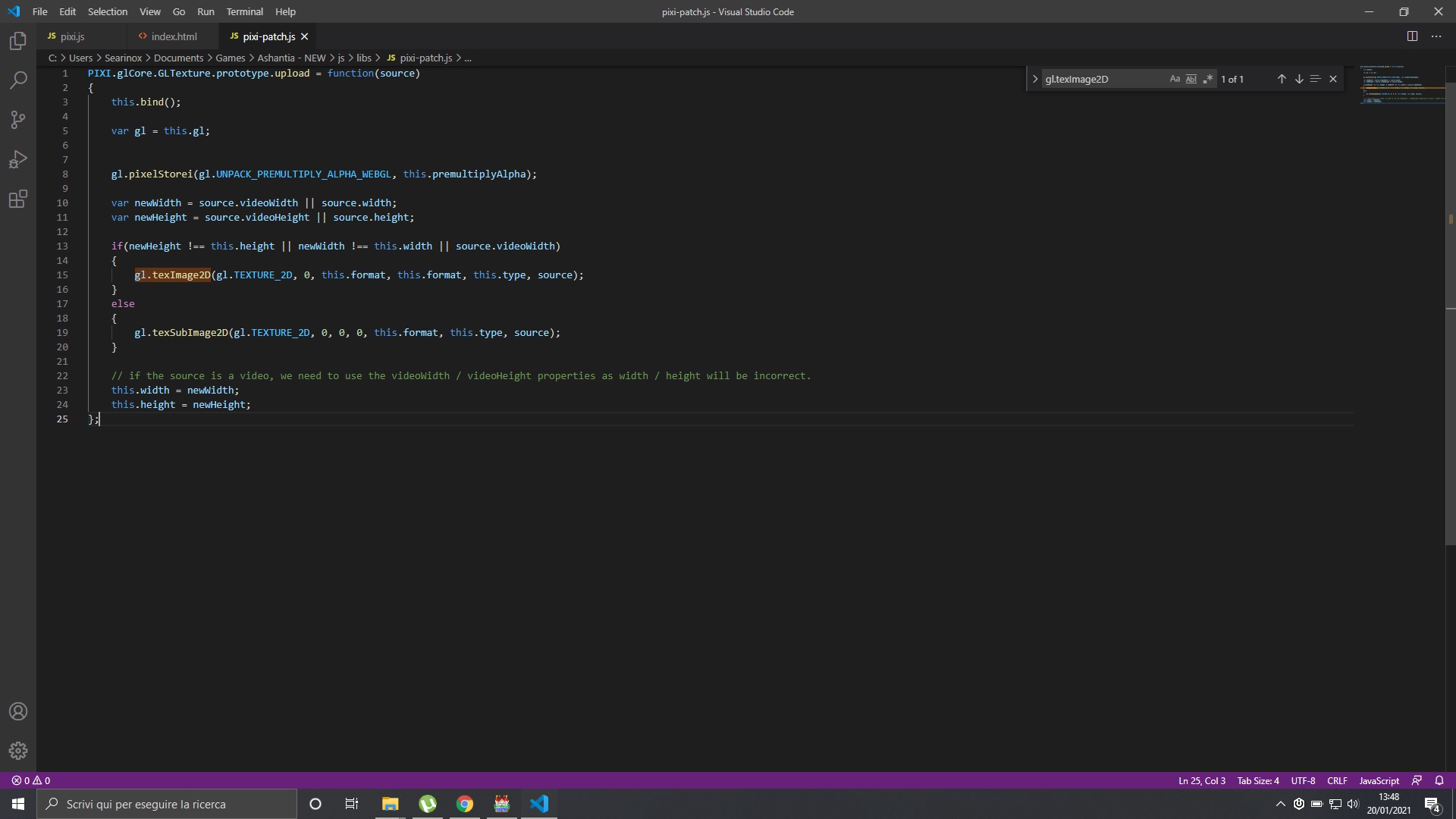Enable regular expression search

coord(1208,79)
